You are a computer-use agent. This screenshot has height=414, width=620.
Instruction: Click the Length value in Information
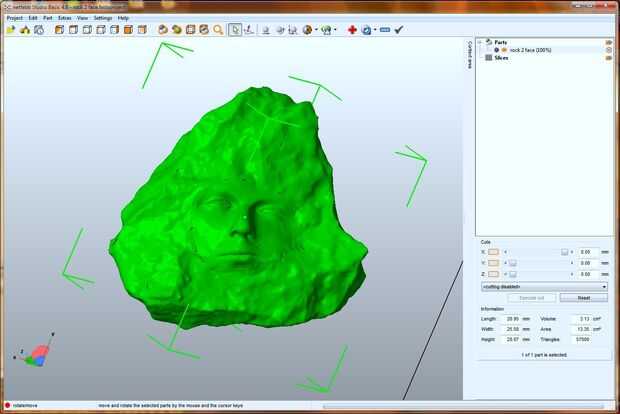(513, 319)
